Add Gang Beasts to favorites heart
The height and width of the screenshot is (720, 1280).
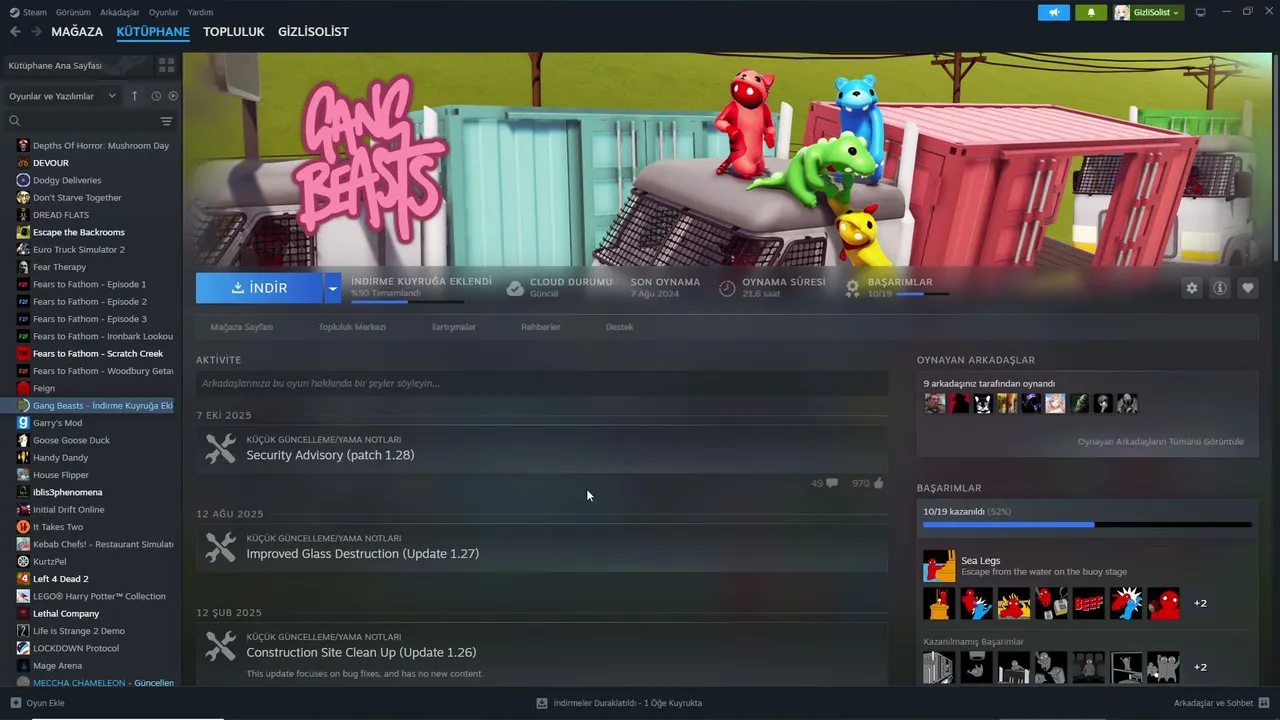[x=1248, y=288]
